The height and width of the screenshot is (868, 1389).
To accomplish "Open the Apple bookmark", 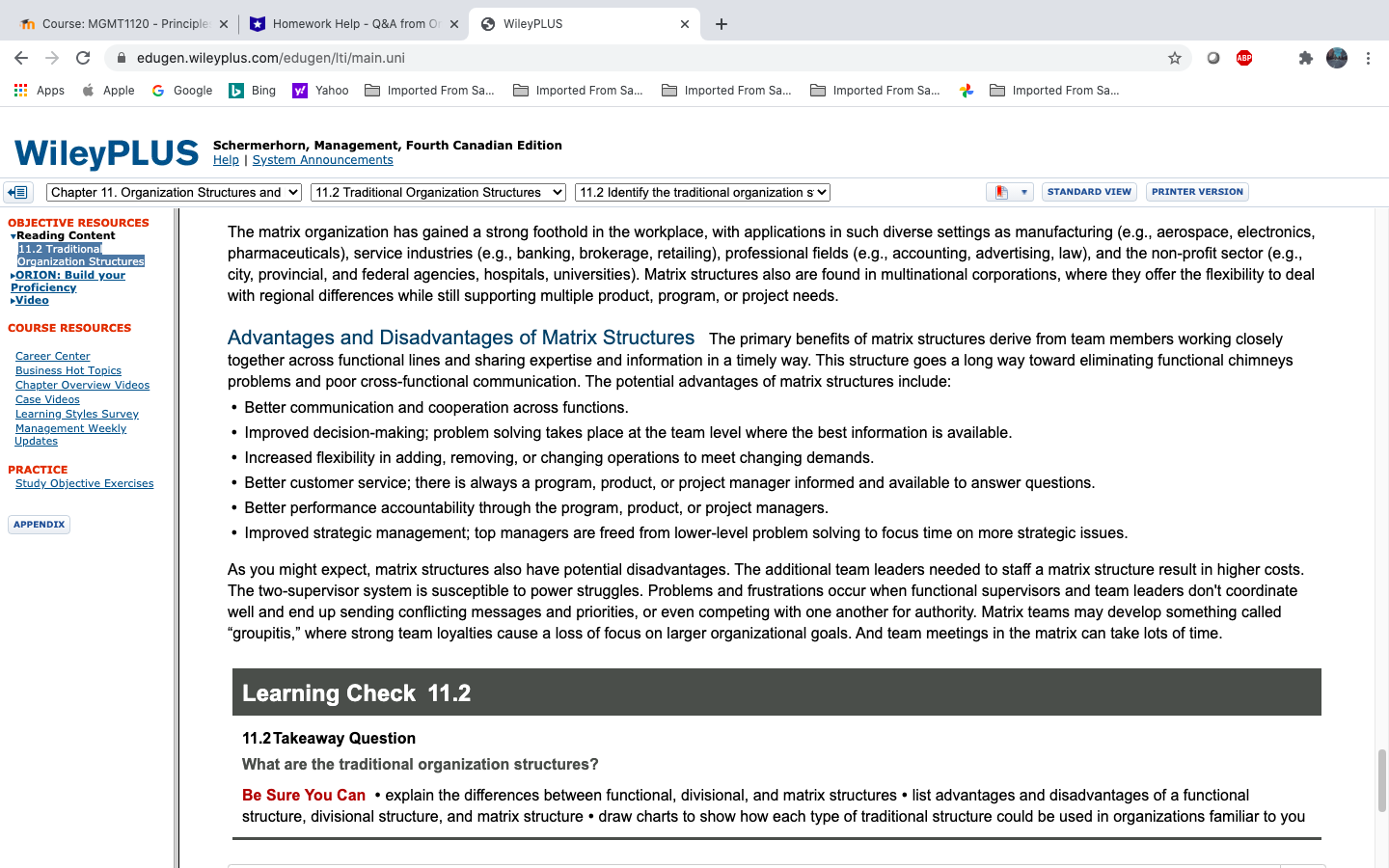I will pos(108,91).
